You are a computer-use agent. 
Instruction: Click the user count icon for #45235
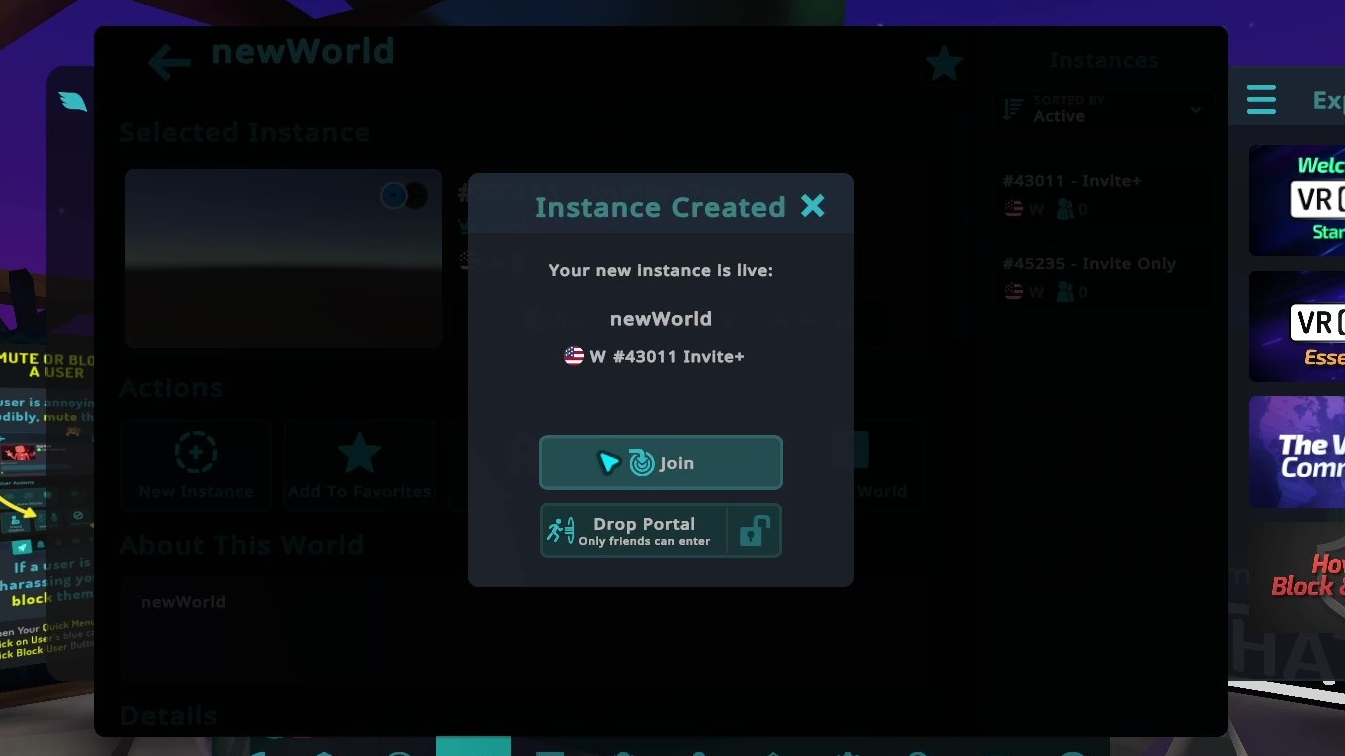click(1065, 292)
